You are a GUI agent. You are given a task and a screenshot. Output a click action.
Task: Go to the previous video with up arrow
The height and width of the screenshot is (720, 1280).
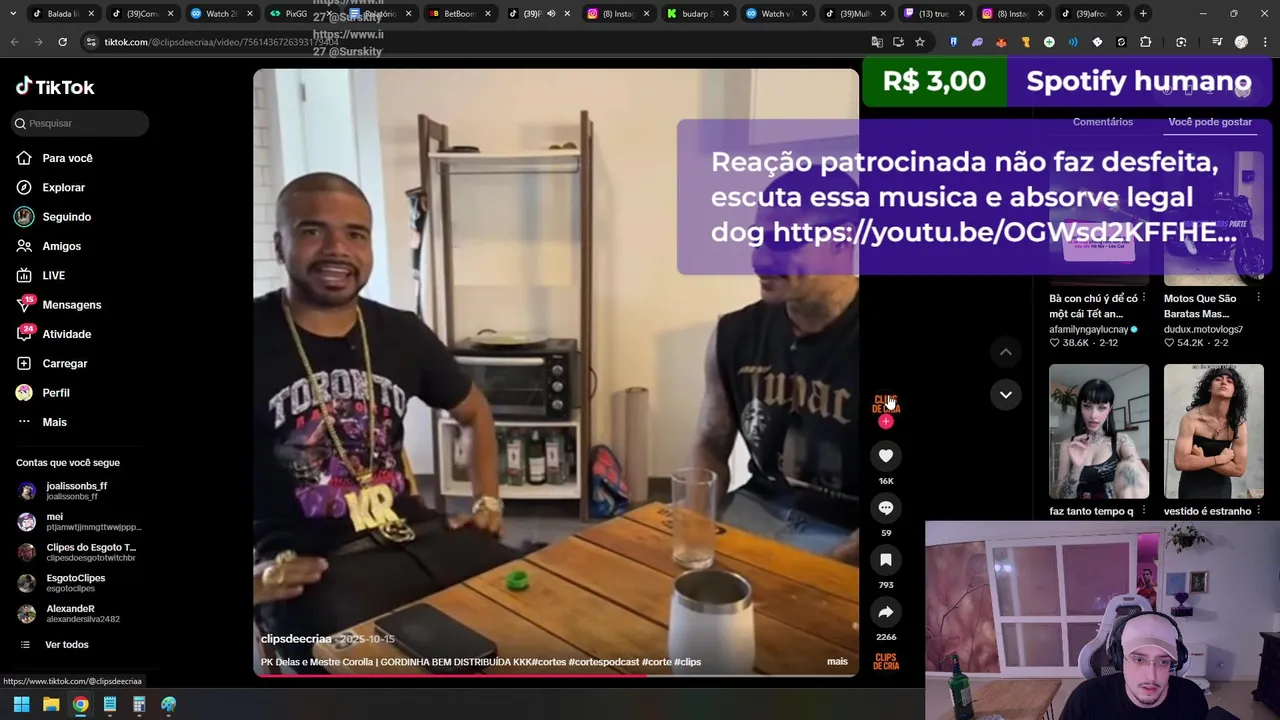coord(1006,352)
